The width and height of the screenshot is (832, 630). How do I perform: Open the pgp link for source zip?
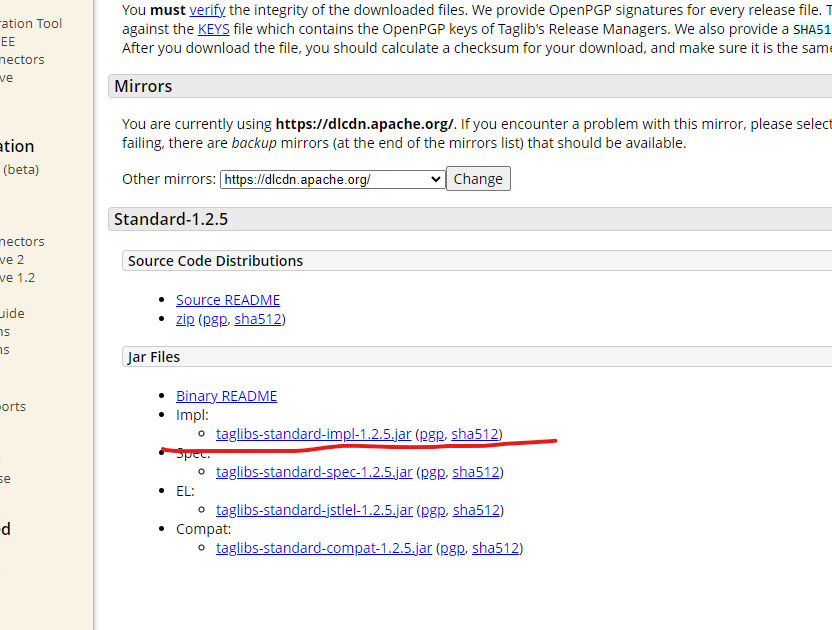click(214, 319)
